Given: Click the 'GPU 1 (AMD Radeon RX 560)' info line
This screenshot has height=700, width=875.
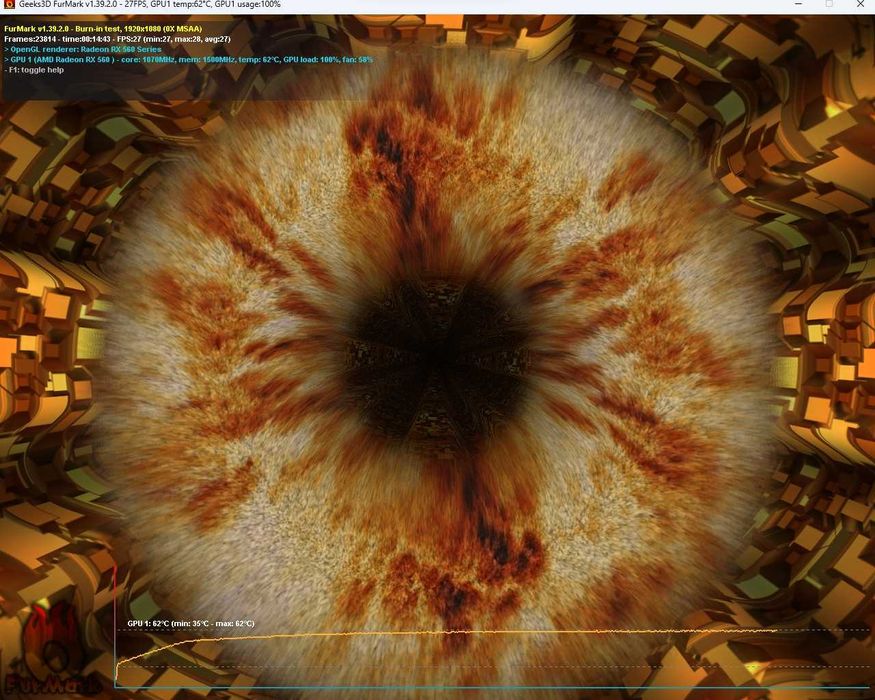Looking at the screenshot, I should (189, 59).
